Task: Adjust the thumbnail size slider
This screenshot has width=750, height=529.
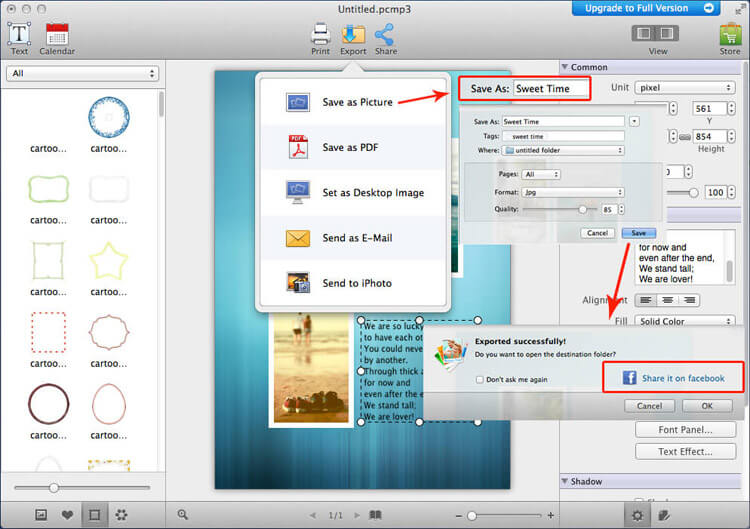Action: [54, 487]
